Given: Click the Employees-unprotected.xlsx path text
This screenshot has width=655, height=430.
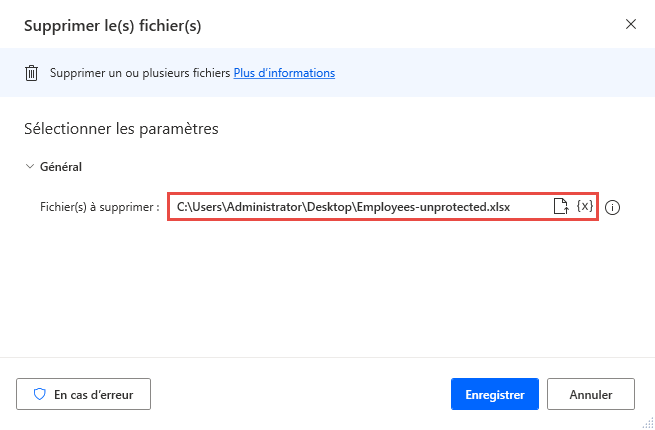Looking at the screenshot, I should click(x=343, y=207).
